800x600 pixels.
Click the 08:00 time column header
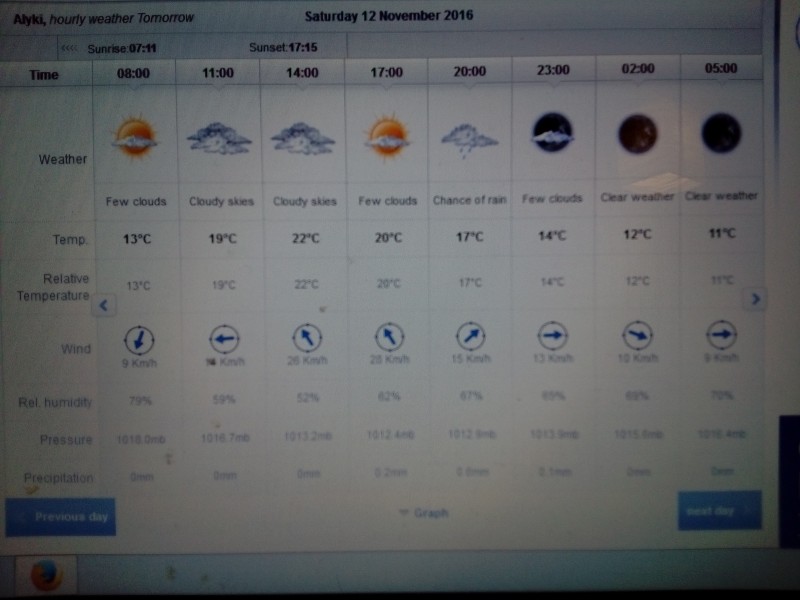133,73
